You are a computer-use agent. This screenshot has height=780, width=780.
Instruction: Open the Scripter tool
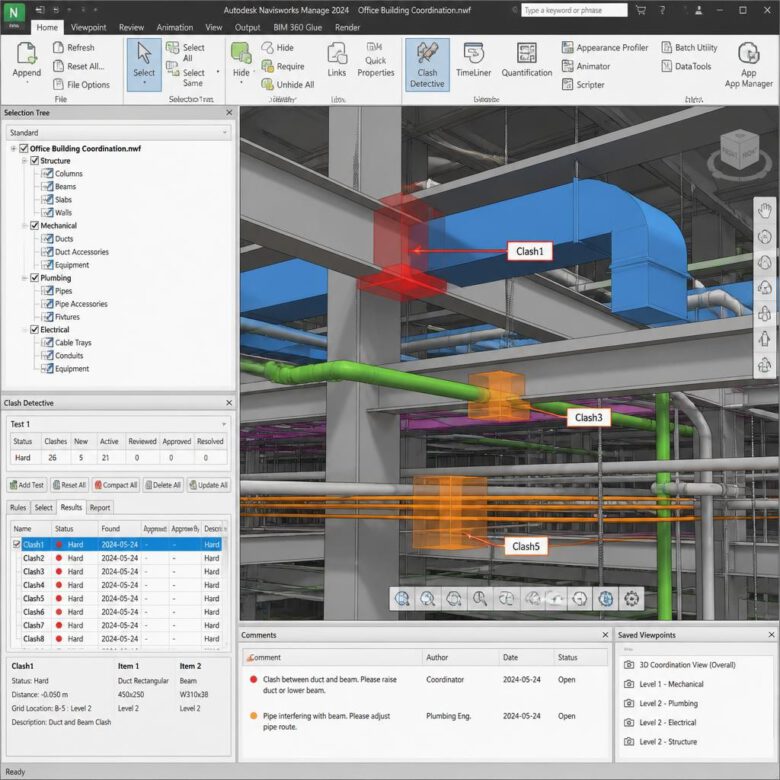click(x=583, y=85)
